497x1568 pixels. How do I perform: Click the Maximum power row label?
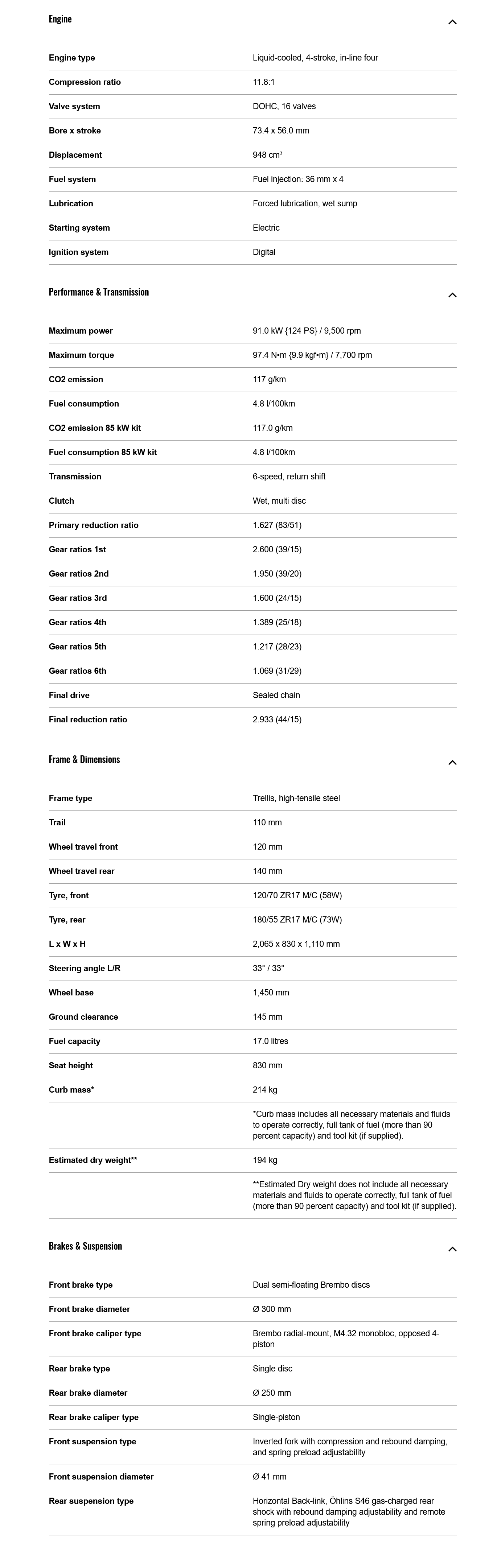(x=81, y=331)
